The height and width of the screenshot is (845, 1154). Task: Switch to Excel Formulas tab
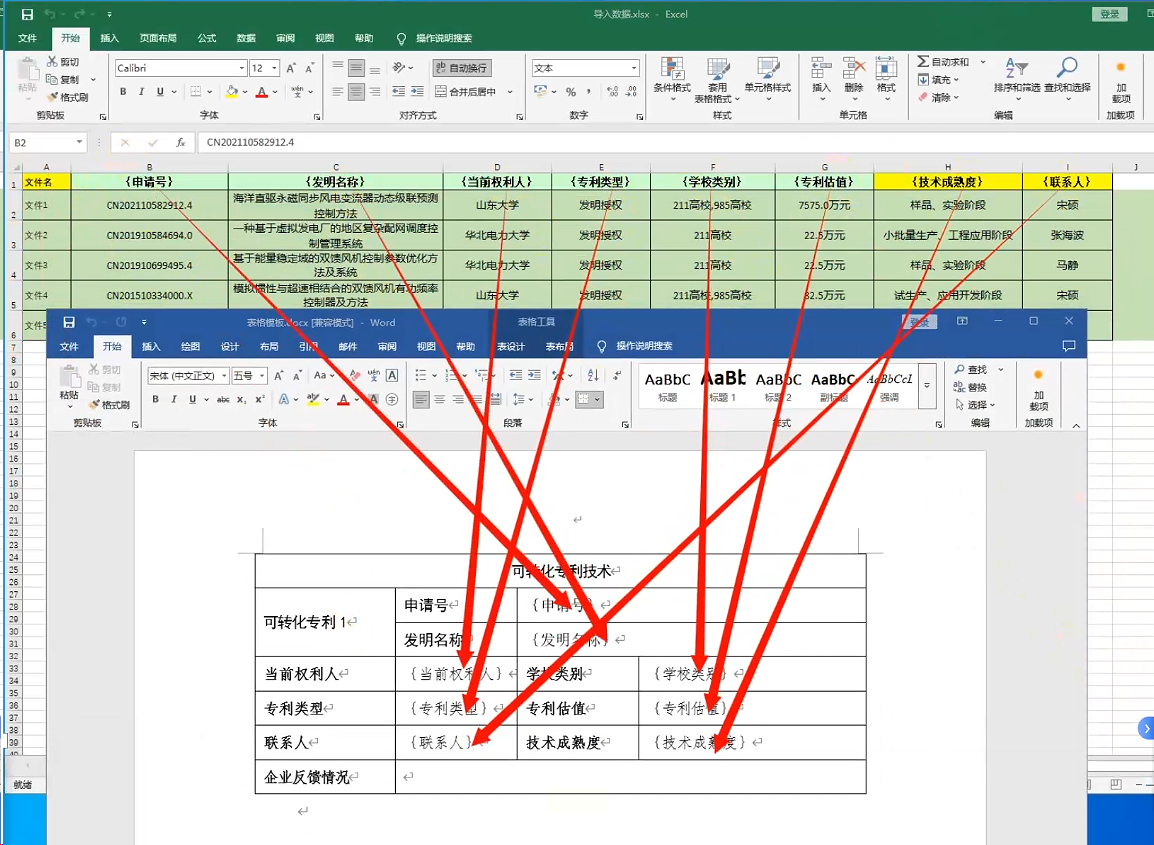[207, 38]
